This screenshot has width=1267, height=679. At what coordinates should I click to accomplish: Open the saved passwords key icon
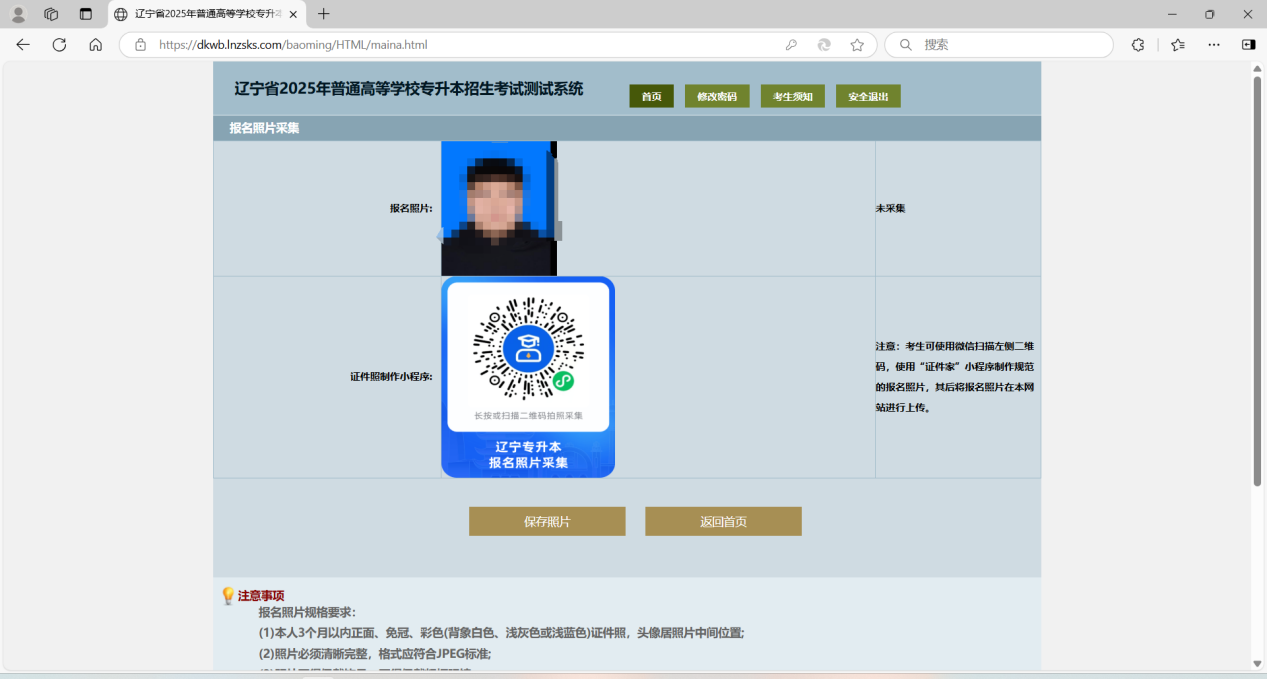tap(791, 45)
